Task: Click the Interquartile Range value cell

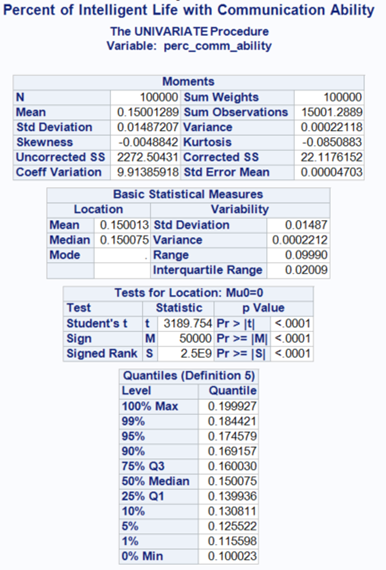Action: [x=298, y=270]
